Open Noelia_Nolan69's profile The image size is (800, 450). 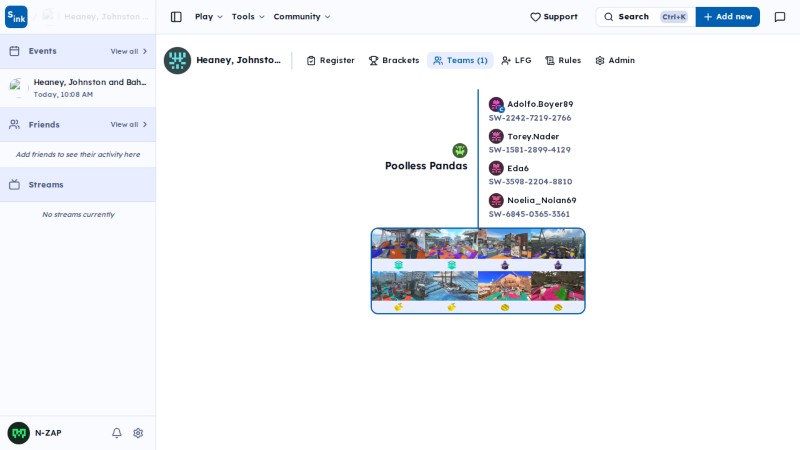(541, 201)
